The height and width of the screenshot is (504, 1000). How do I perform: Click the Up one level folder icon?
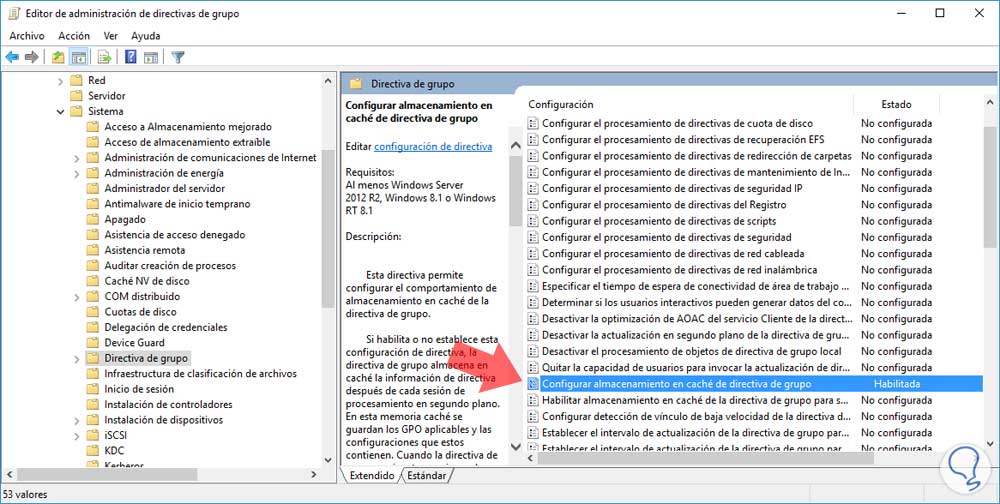coord(58,57)
